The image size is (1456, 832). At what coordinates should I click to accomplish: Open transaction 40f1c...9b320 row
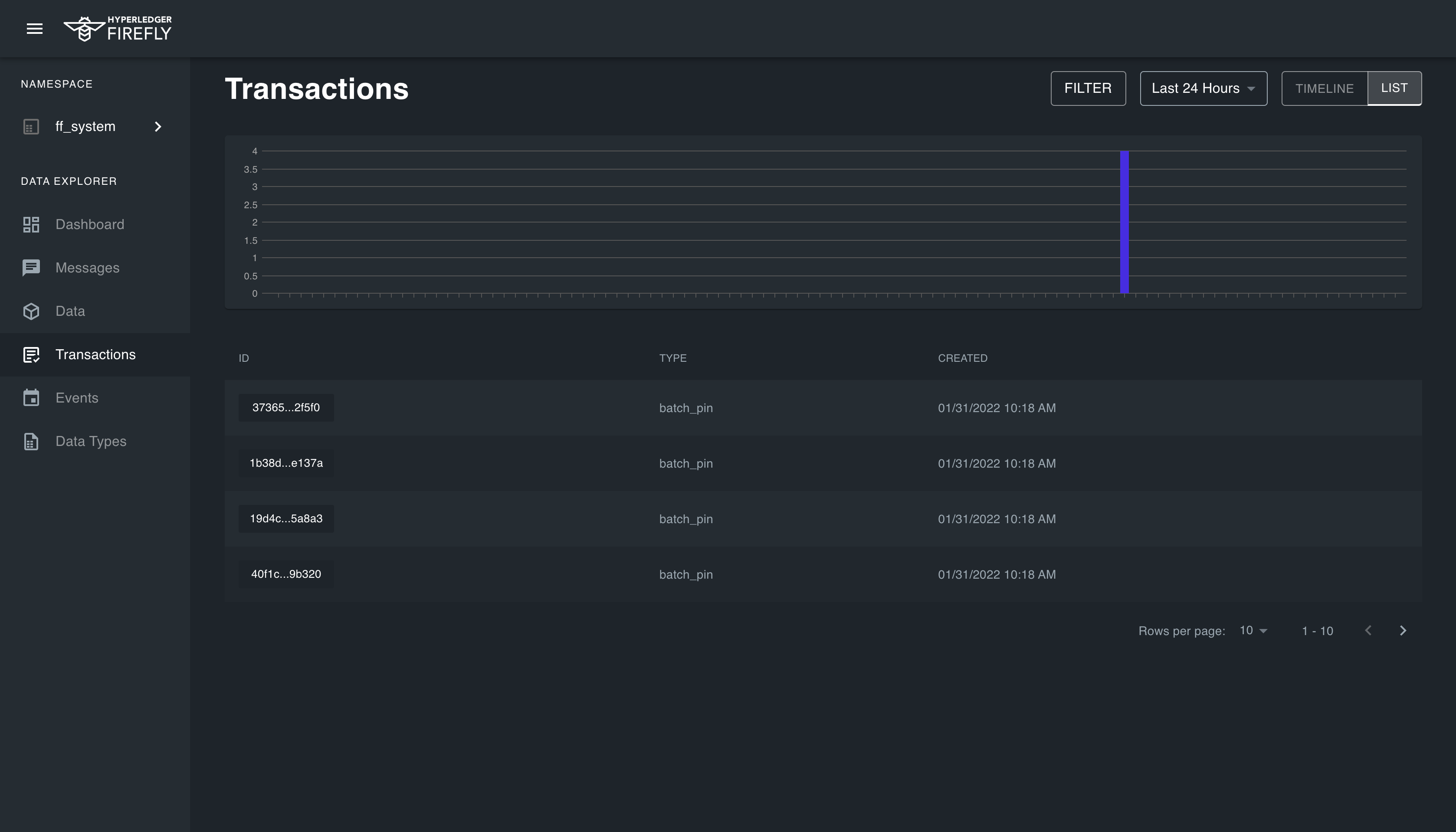[x=286, y=574]
